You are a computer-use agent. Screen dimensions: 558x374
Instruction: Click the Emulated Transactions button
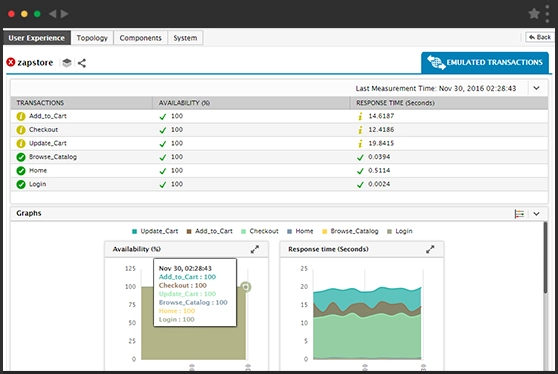coord(485,63)
